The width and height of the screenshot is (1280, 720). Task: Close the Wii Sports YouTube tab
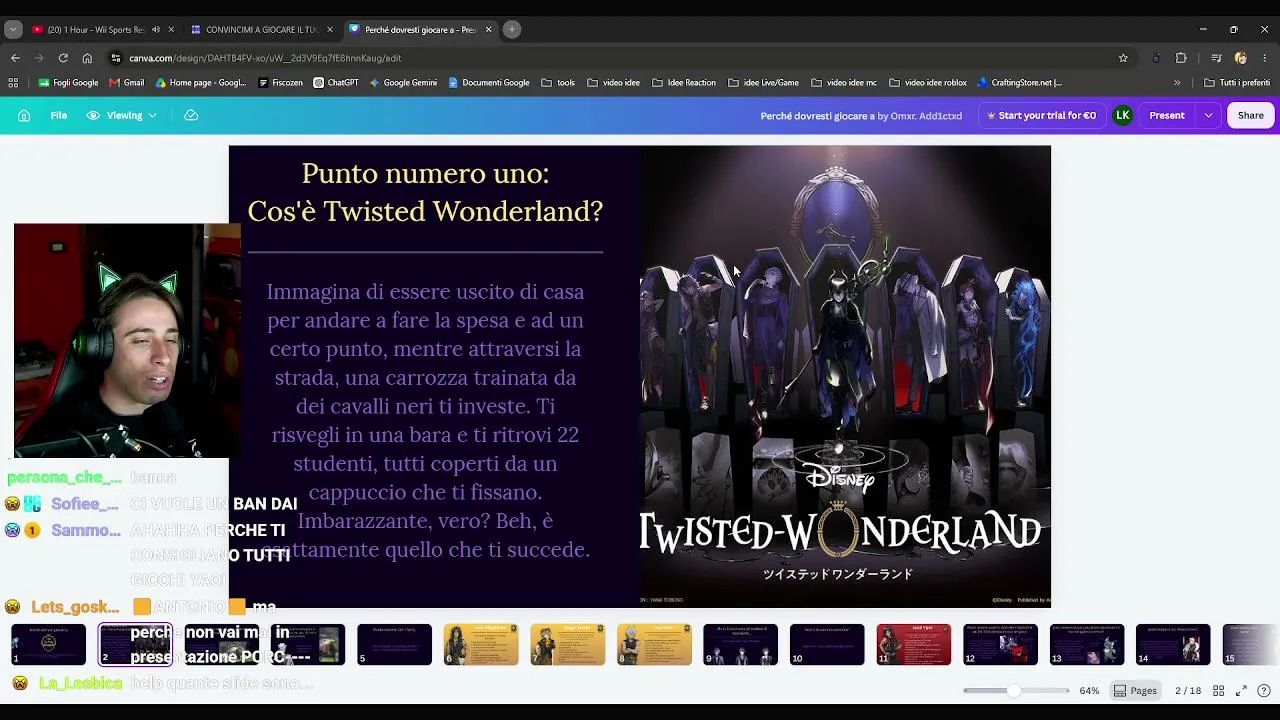coord(171,30)
